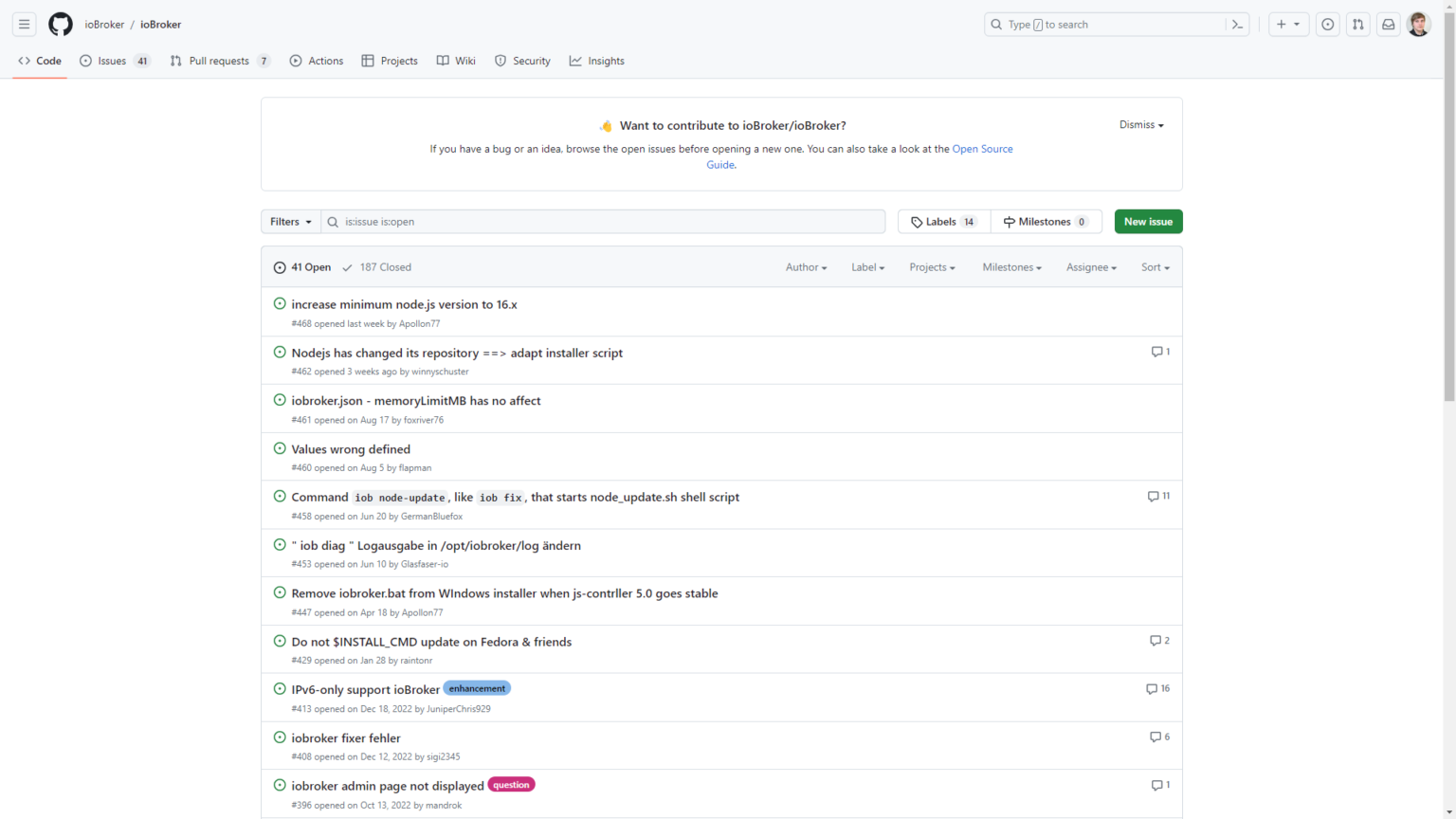Click the GitHub octocat logo
The height and width of the screenshot is (819, 1456).
click(60, 24)
